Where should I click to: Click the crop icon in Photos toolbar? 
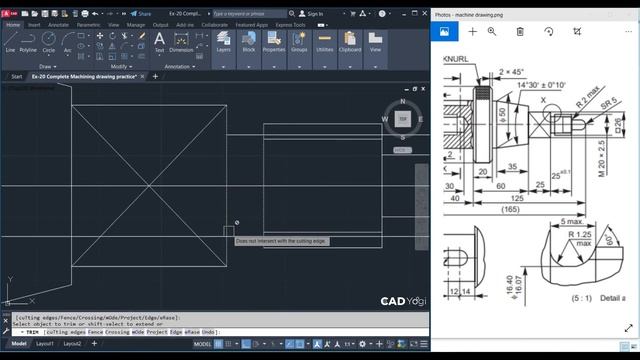point(577,31)
